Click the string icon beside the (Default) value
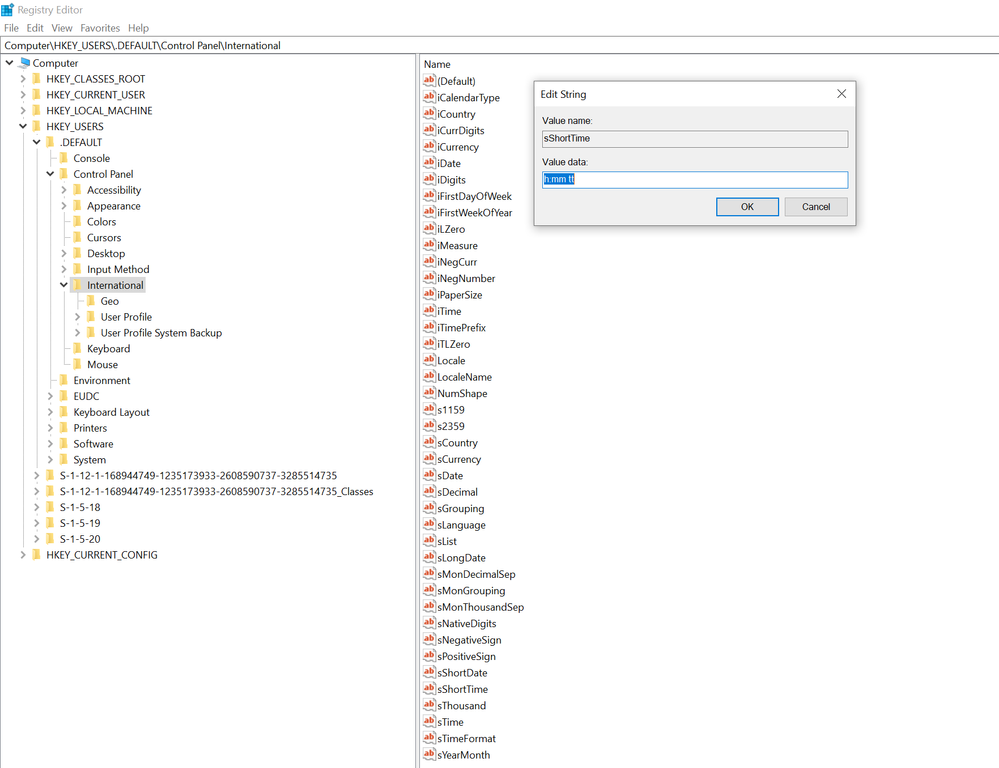The width and height of the screenshot is (999, 768). [430, 81]
